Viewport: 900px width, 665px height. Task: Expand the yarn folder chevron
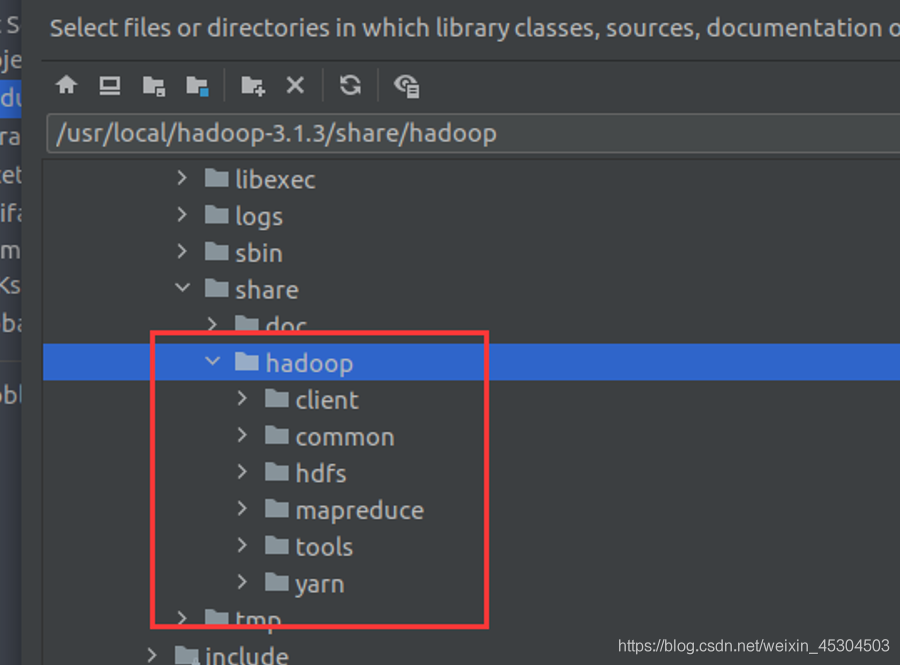click(x=242, y=582)
